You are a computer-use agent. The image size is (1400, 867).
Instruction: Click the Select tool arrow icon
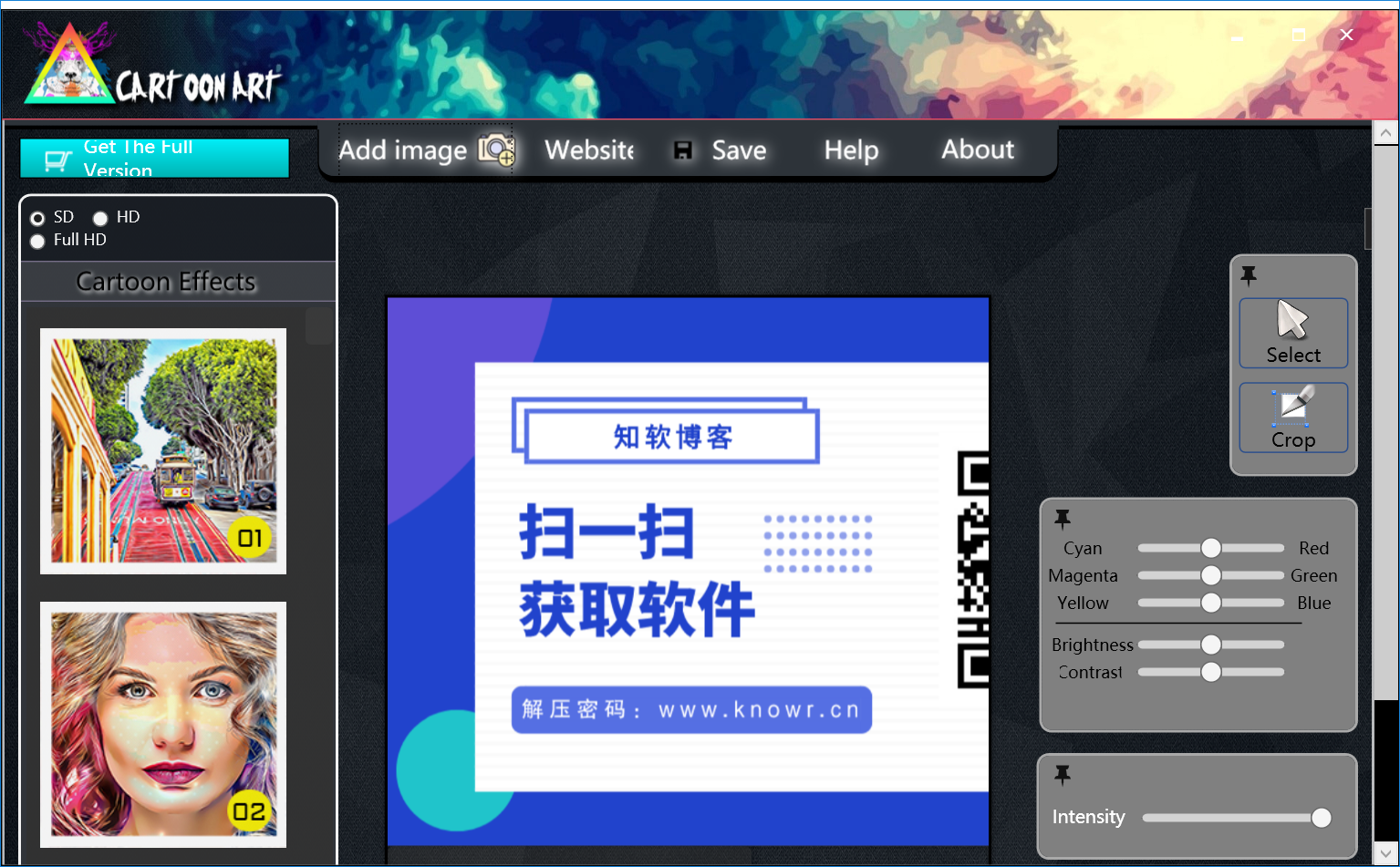1292,320
